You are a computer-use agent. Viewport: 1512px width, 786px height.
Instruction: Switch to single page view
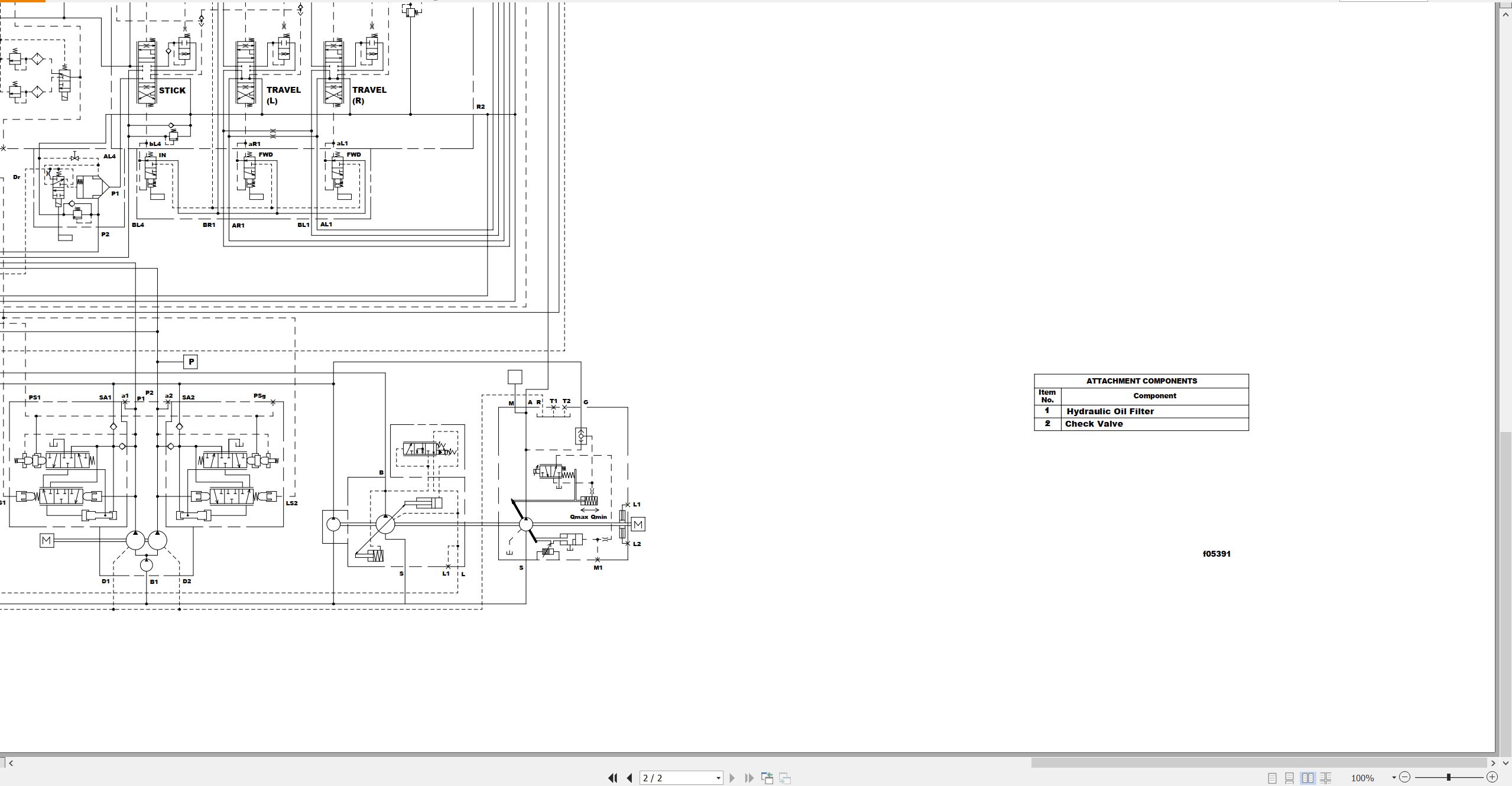point(1273,778)
